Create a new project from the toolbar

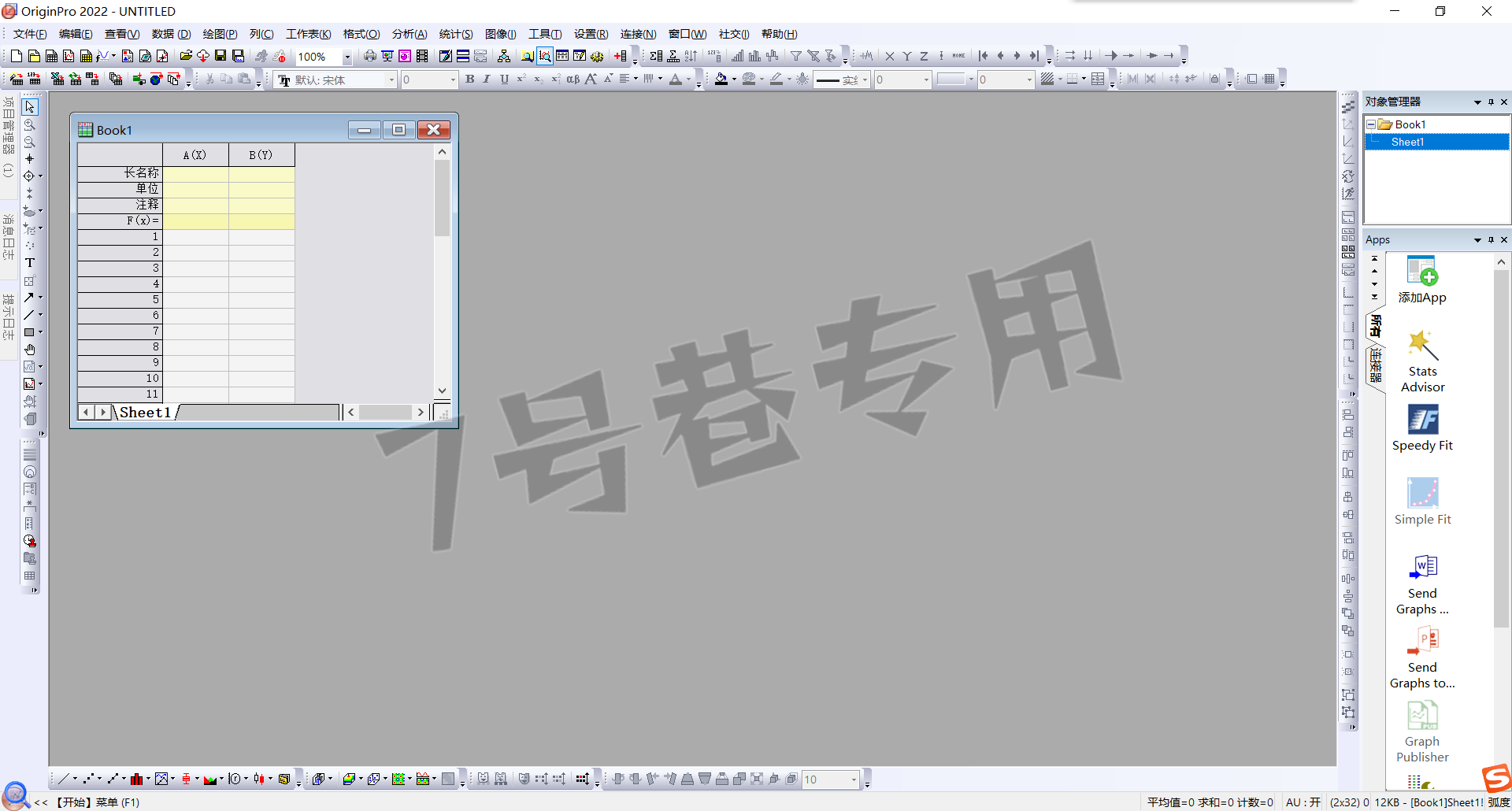tap(16, 56)
